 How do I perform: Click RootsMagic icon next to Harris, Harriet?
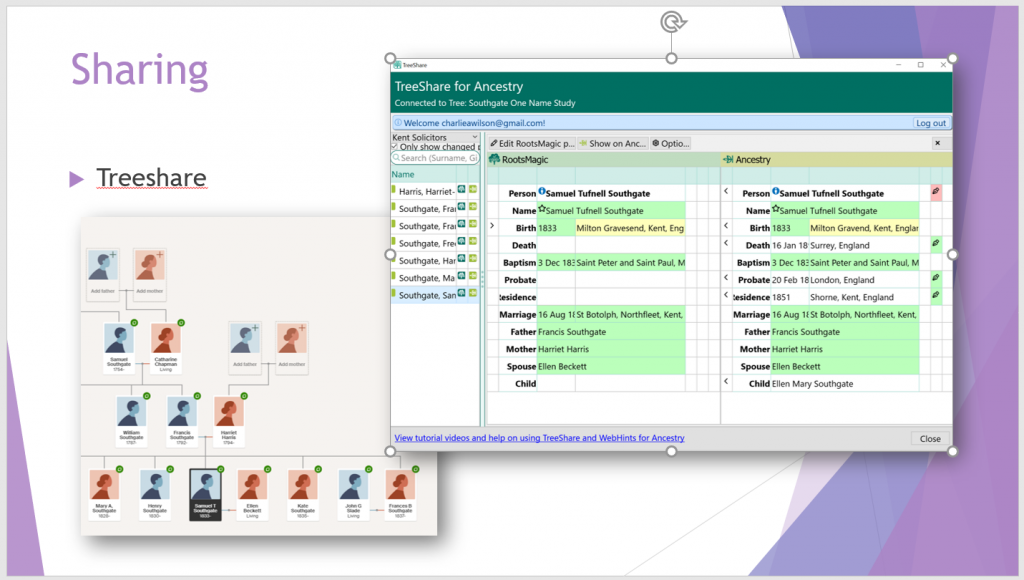point(461,190)
